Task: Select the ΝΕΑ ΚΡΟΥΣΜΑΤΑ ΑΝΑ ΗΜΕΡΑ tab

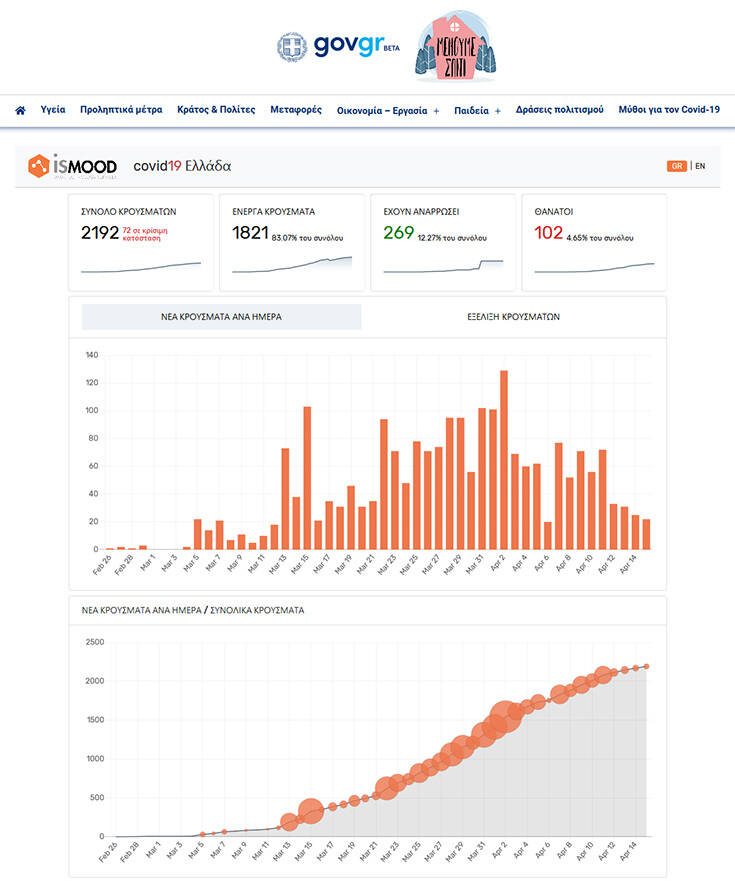Action: [x=221, y=316]
